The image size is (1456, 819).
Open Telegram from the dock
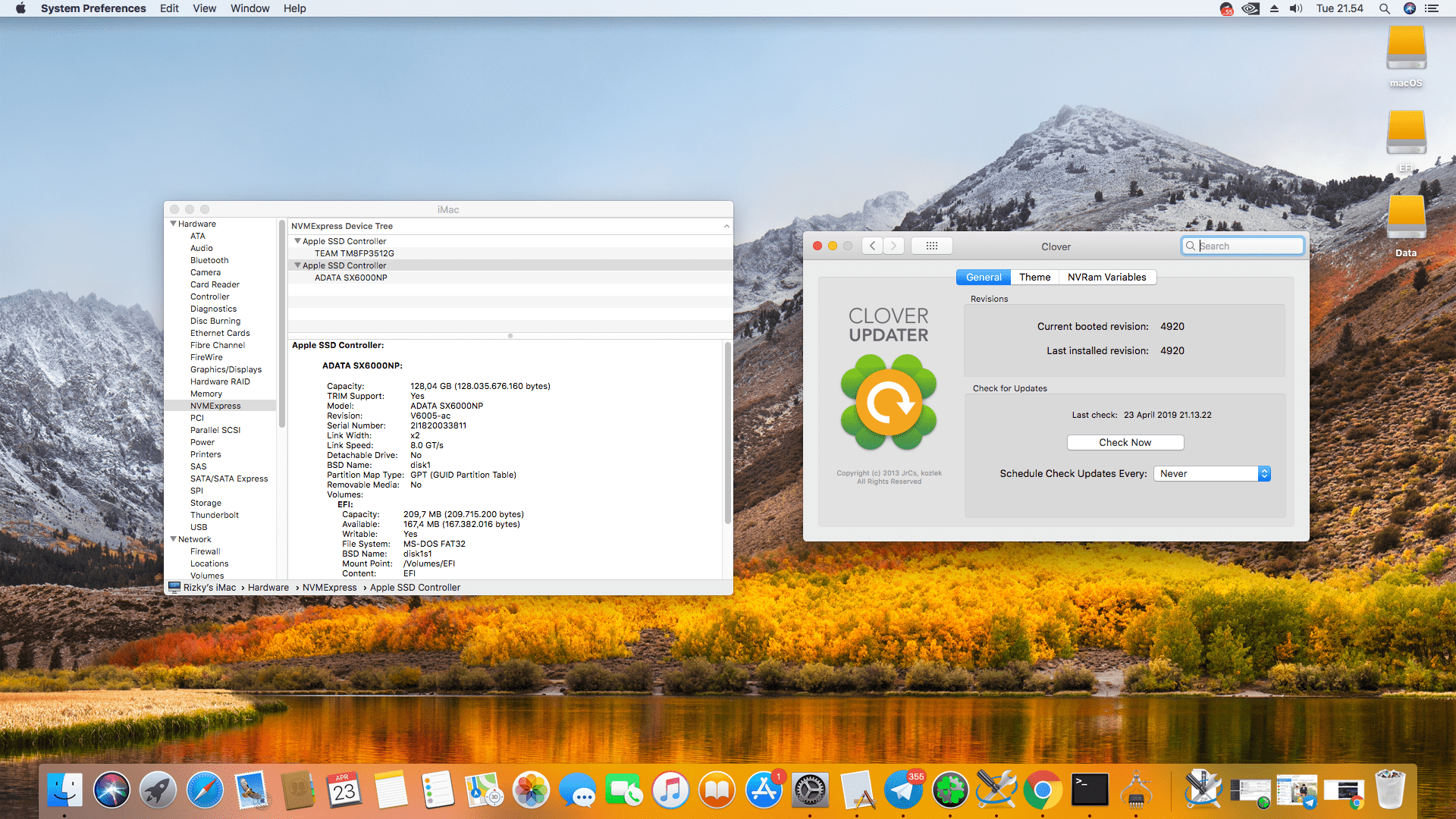click(903, 791)
